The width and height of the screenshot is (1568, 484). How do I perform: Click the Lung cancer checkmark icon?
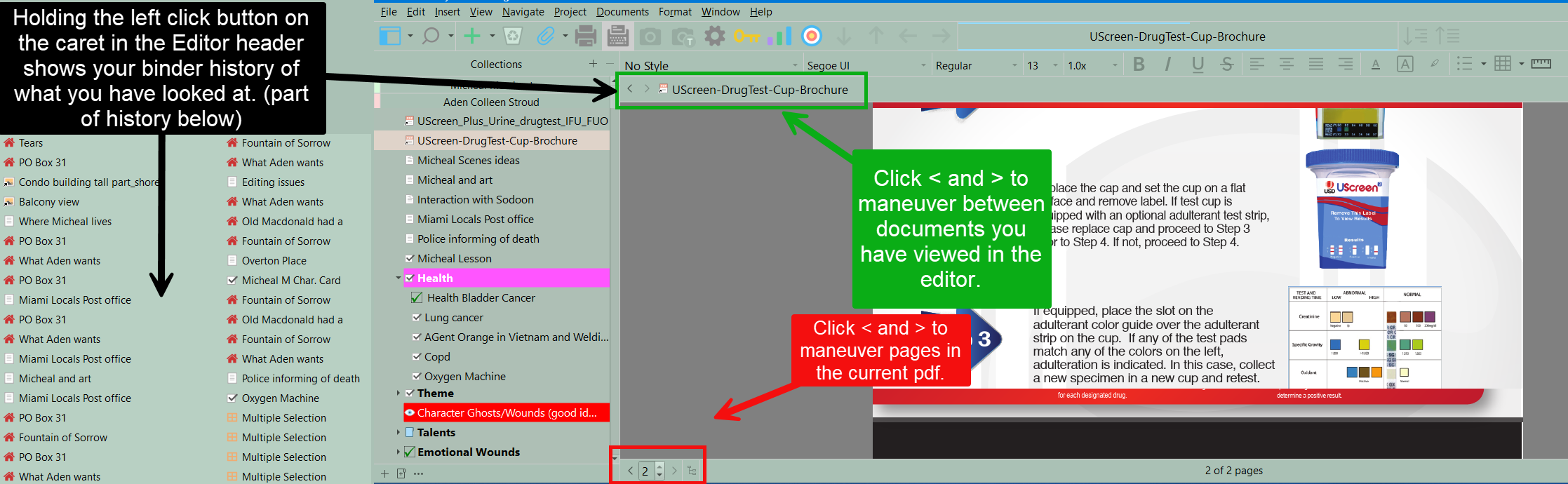tap(417, 318)
